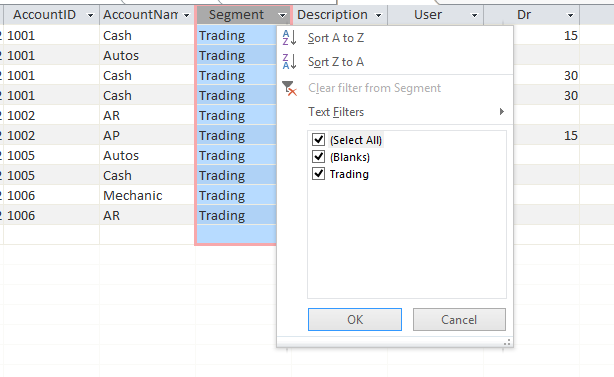Click the Sort A to Z icon
This screenshot has width=614, height=377.
click(x=289, y=38)
